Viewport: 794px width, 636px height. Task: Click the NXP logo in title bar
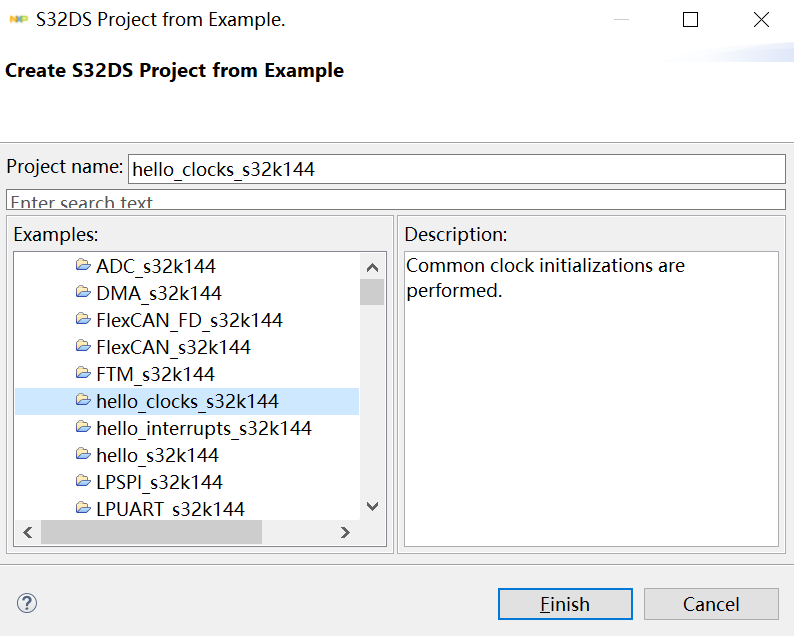(x=18, y=20)
